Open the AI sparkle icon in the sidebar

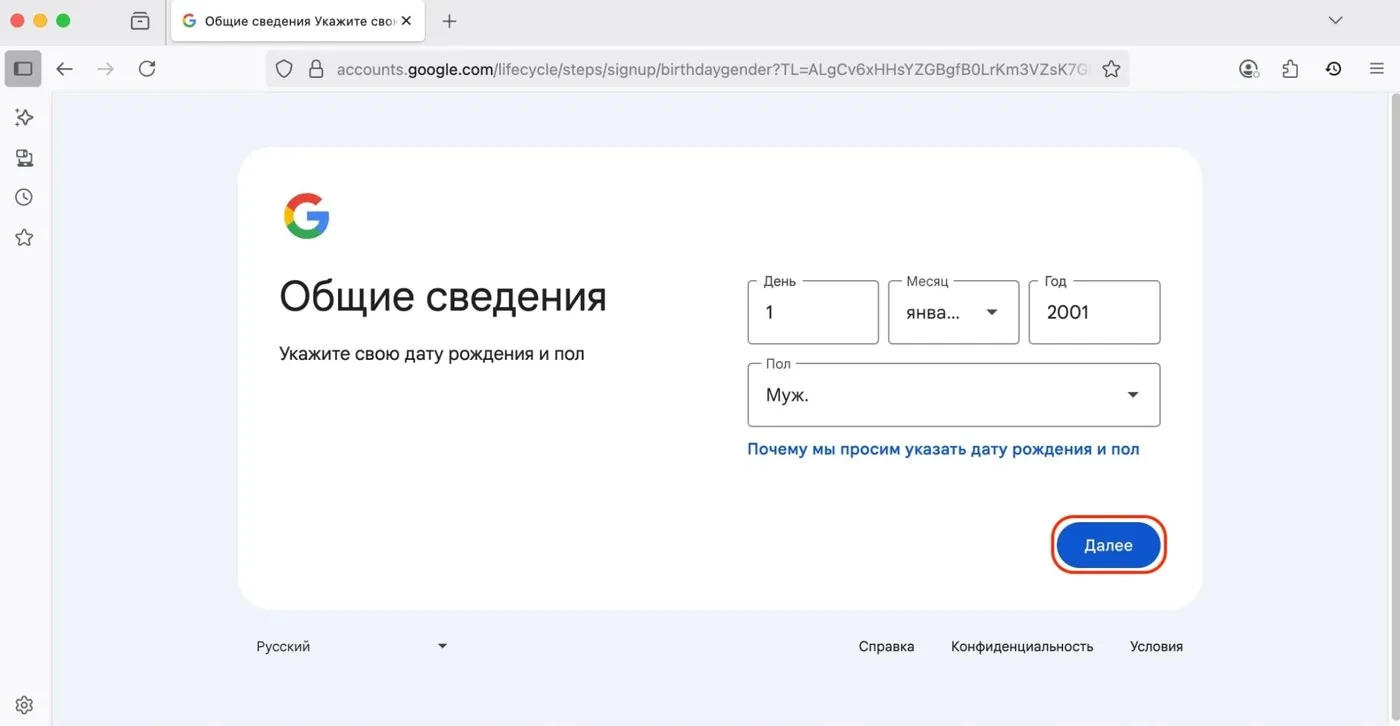pos(24,117)
